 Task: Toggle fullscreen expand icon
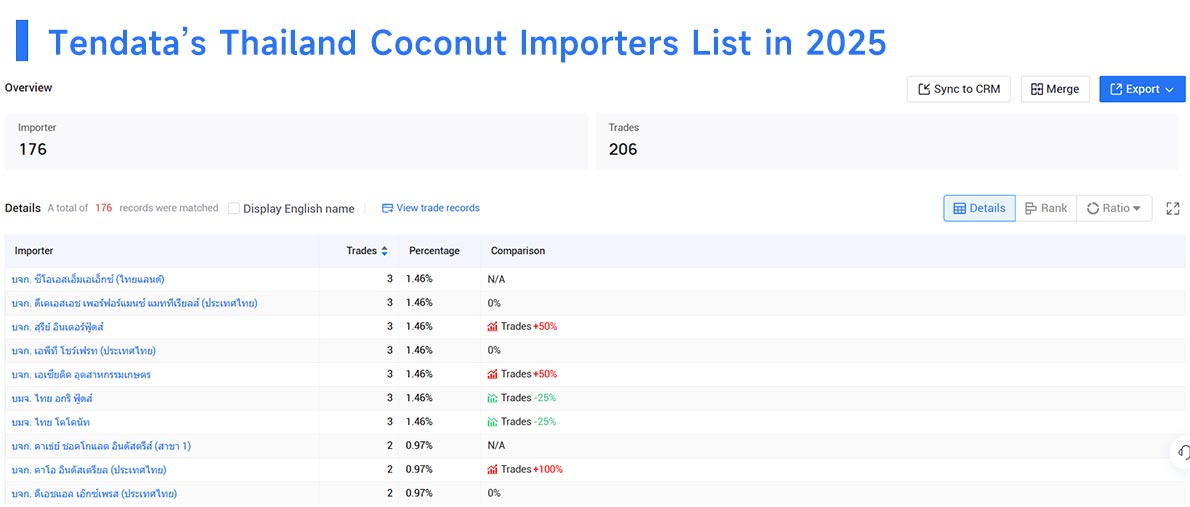1173,208
